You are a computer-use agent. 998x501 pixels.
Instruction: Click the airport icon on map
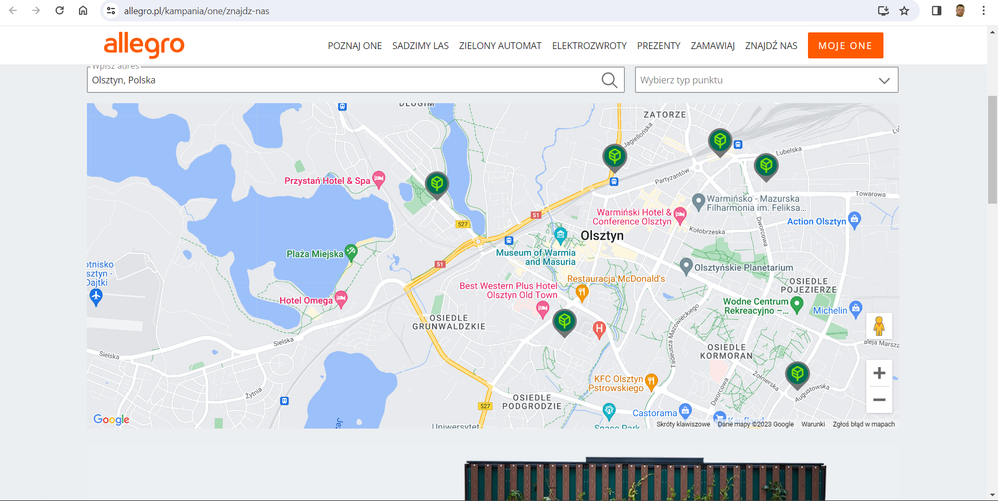click(95, 295)
